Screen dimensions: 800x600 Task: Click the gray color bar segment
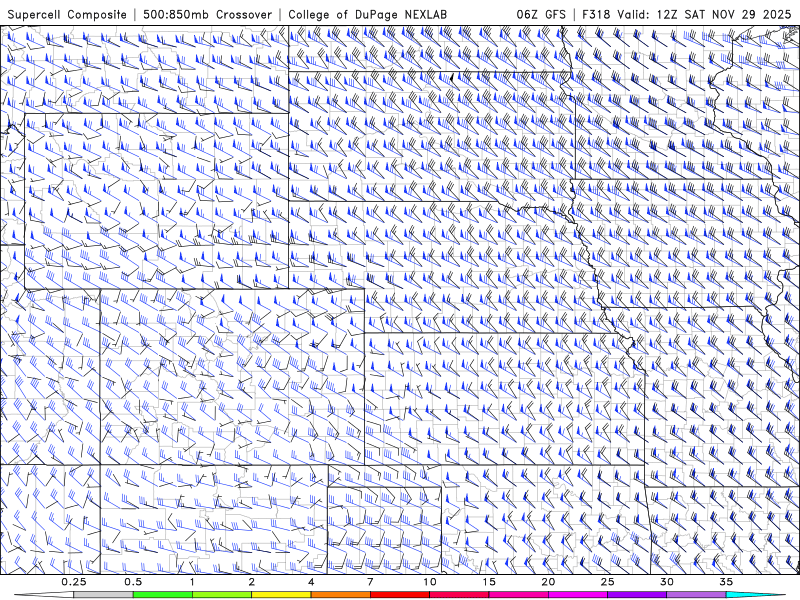(x=104, y=595)
